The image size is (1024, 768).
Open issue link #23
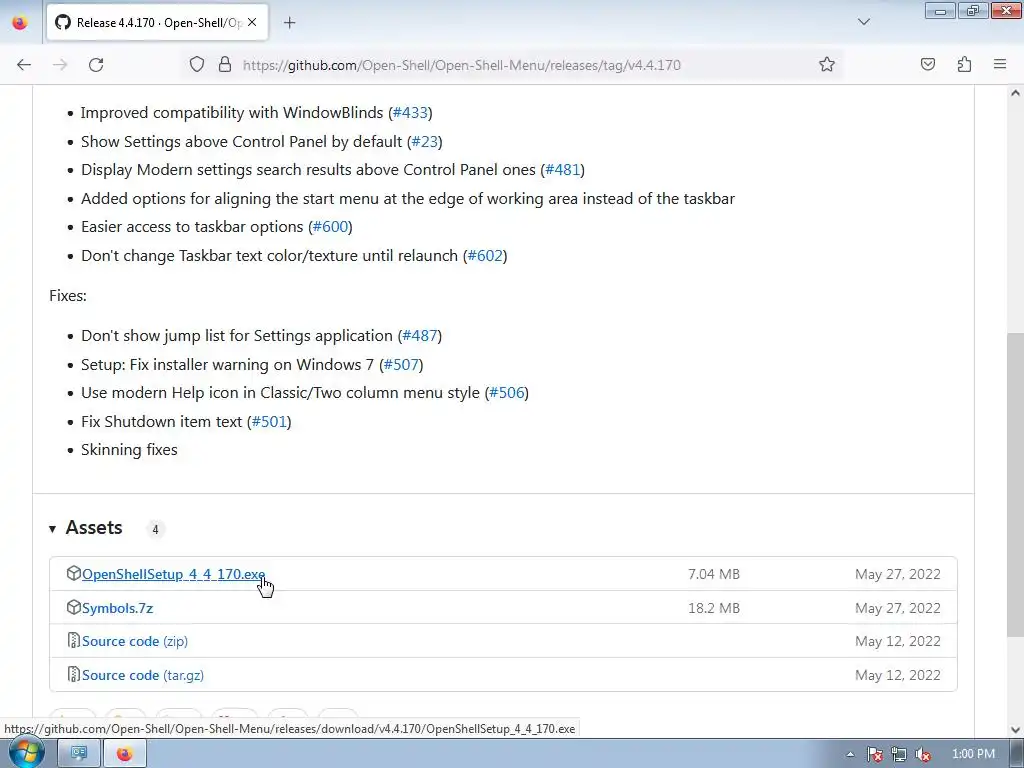pyautogui.click(x=424, y=142)
